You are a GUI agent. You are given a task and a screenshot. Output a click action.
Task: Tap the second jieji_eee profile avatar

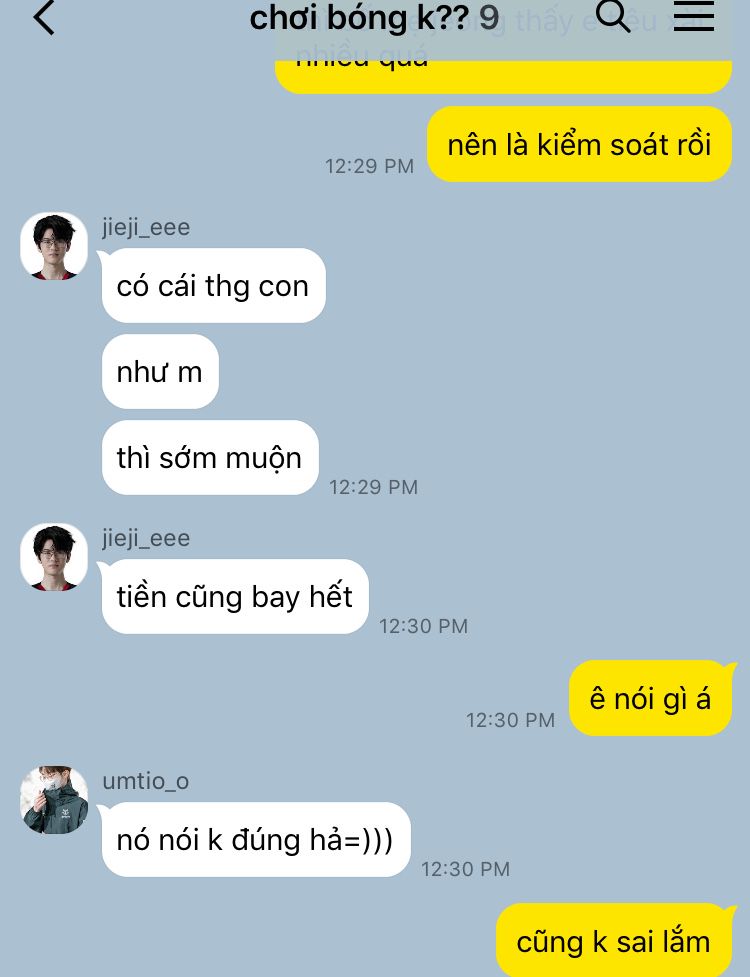coord(54,556)
